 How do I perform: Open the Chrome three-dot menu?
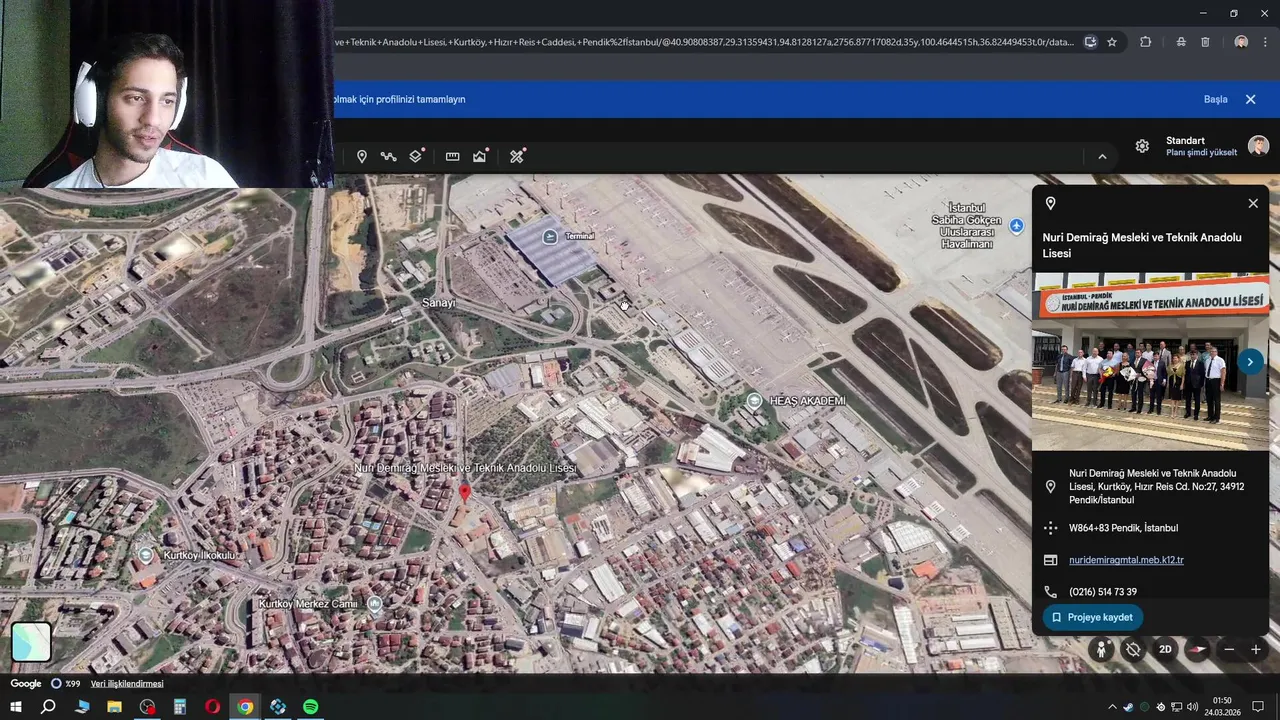tap(1266, 42)
